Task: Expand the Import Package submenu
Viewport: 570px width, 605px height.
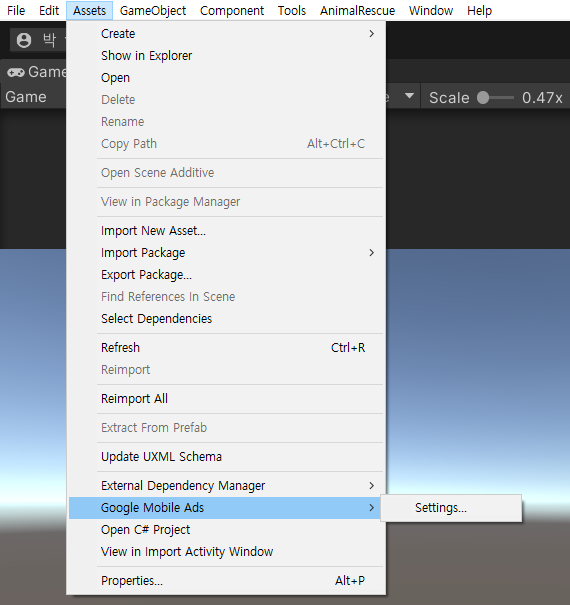Action: tap(226, 253)
